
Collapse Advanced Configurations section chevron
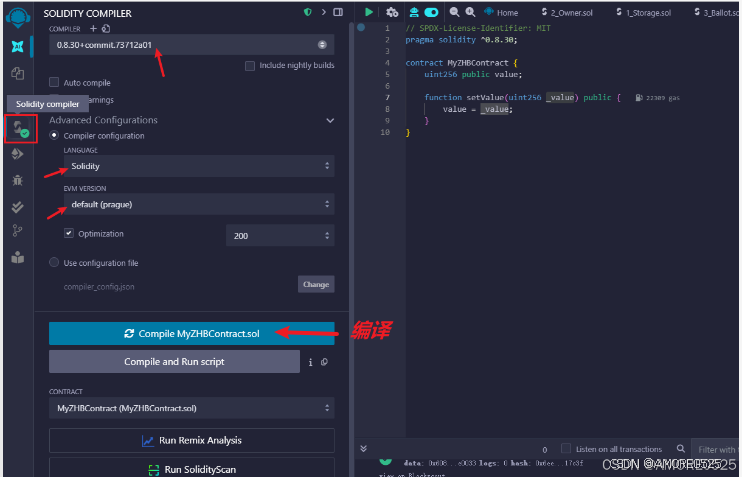[x=330, y=121]
